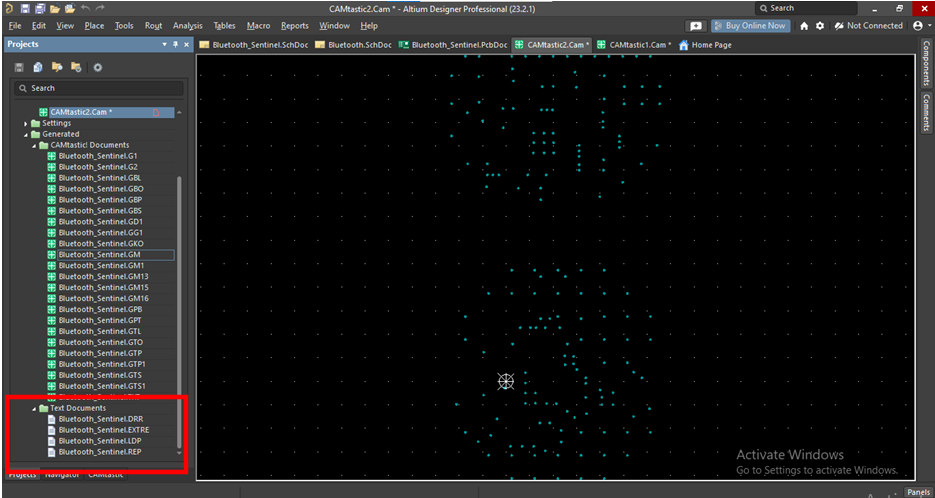Expand the Settings folder
Viewport: 935px width, 498px height.
coord(27,123)
